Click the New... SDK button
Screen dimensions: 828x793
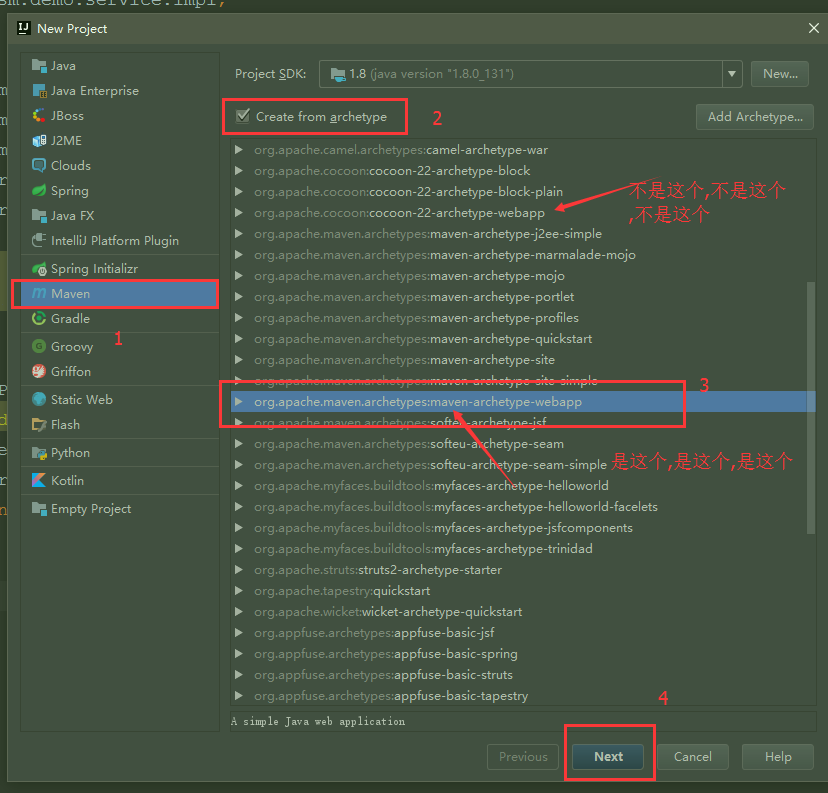pos(780,74)
